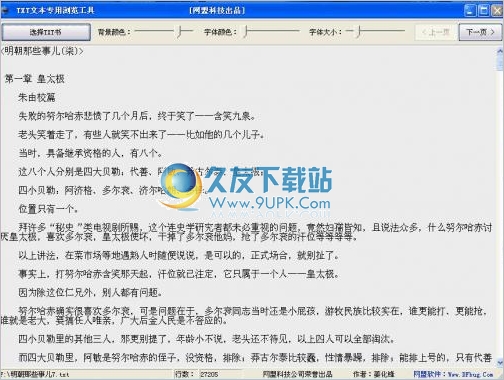Open the 网盟软件 website link in status bar

click(453, 374)
